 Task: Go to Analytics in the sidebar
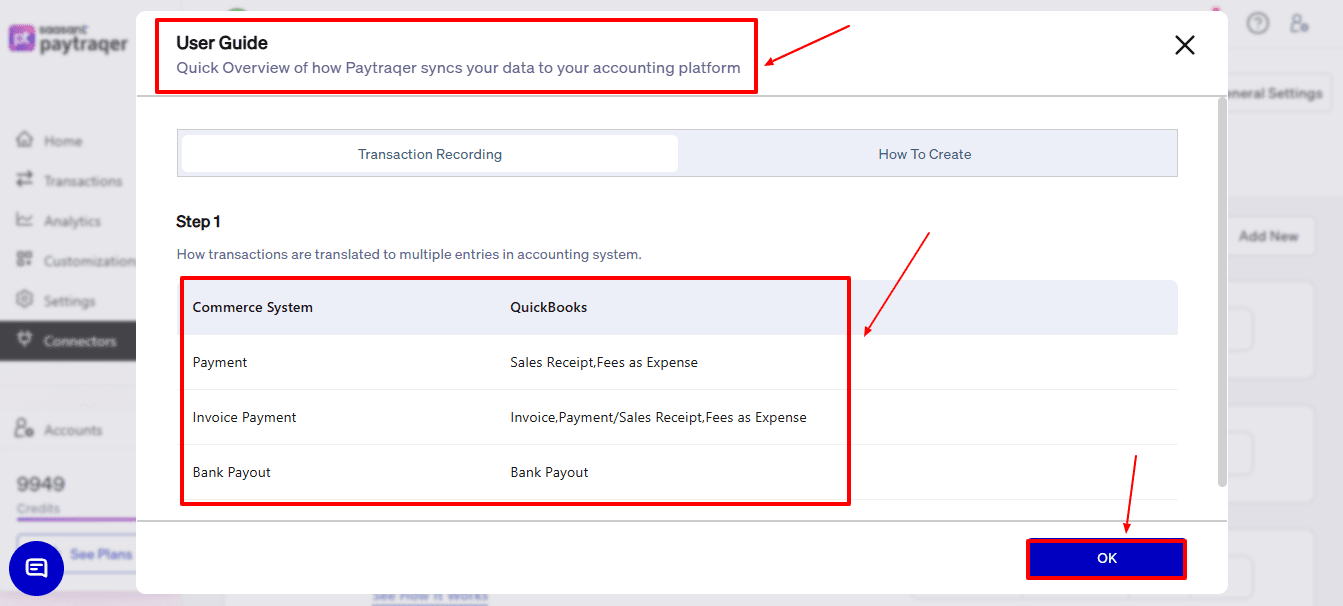click(72, 221)
